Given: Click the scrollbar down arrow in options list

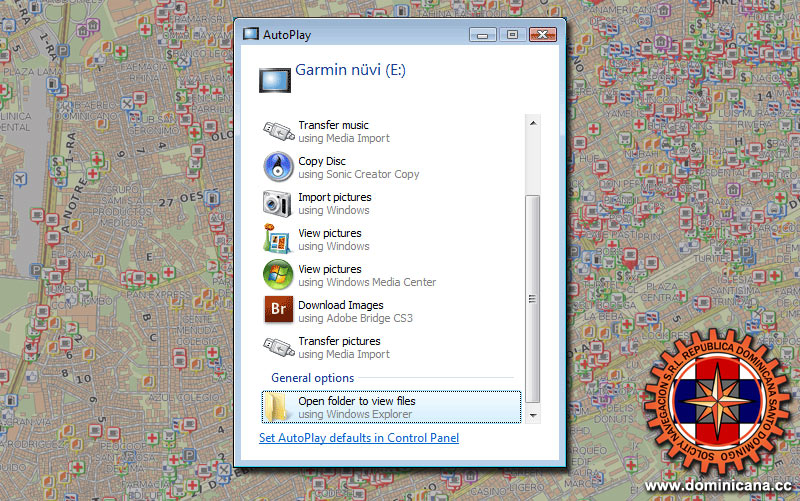Looking at the screenshot, I should (x=533, y=416).
